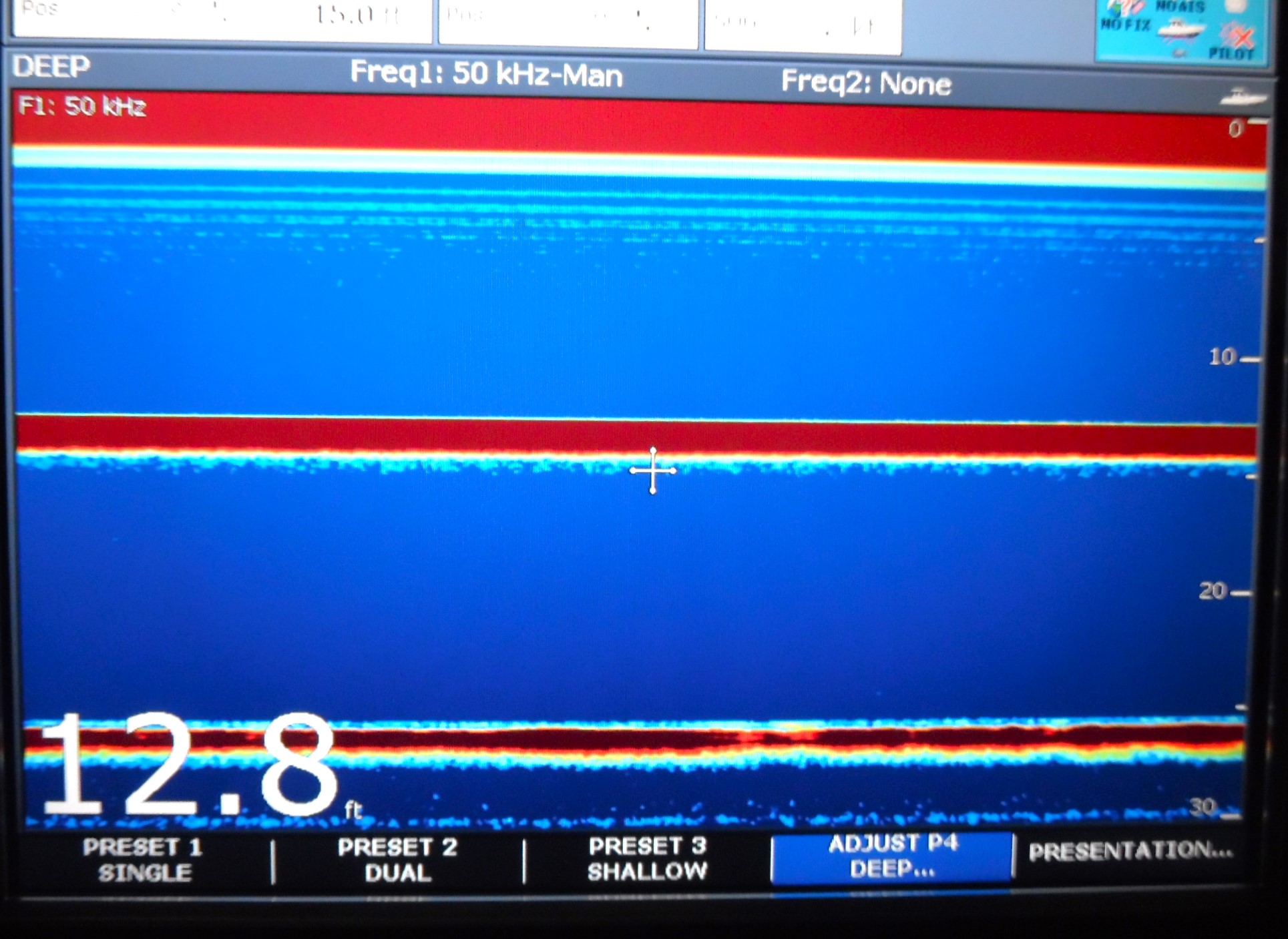1288x939 pixels.
Task: Choose Preset 2 Dual softkey
Action: (398, 860)
